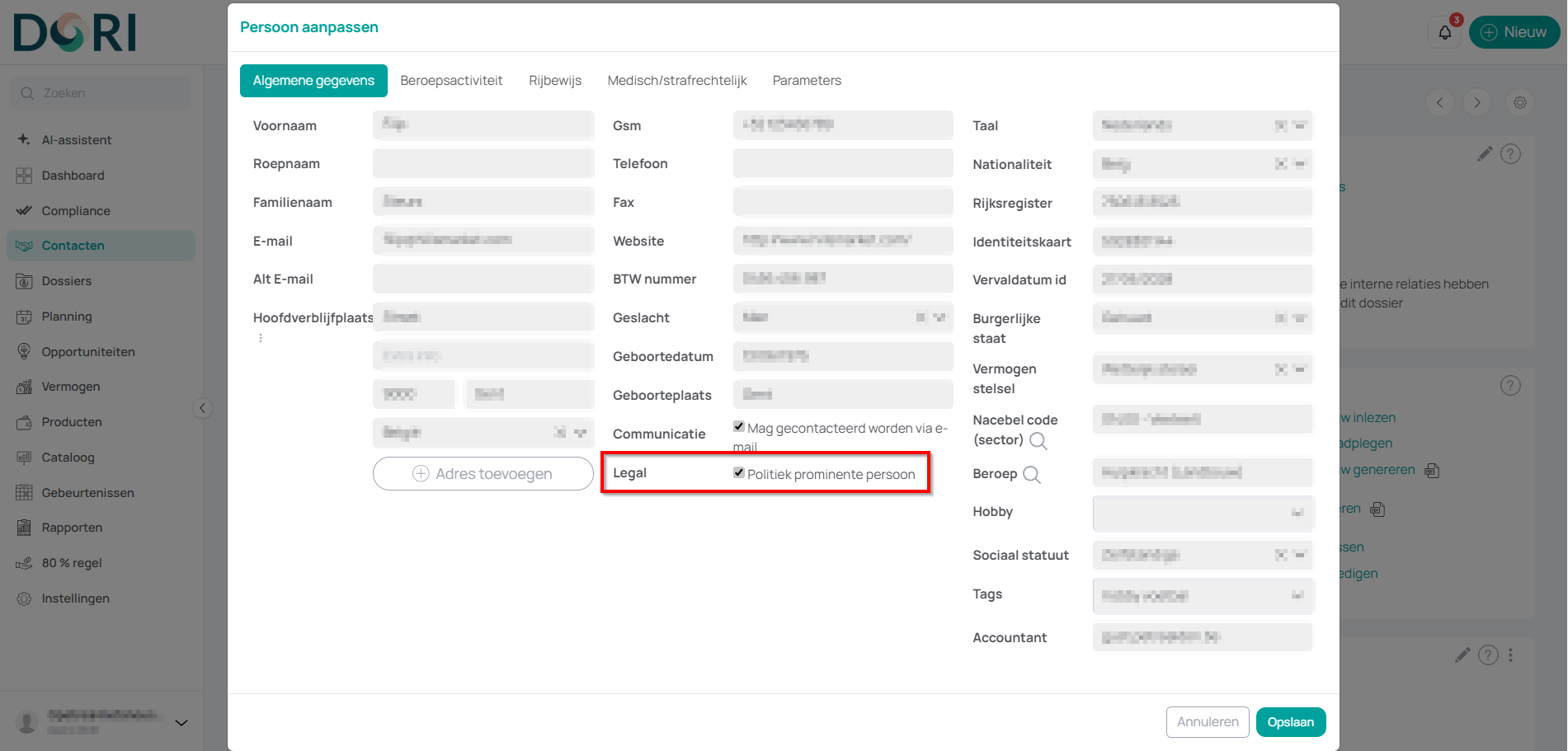Toggle 'Mag gecontacteerd worden via e-mail' checkbox

[x=739, y=426]
